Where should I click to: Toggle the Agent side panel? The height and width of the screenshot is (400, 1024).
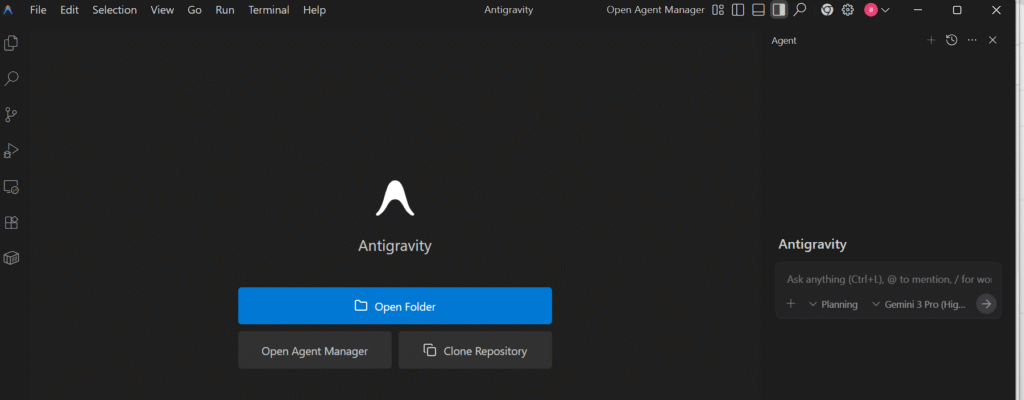point(778,10)
